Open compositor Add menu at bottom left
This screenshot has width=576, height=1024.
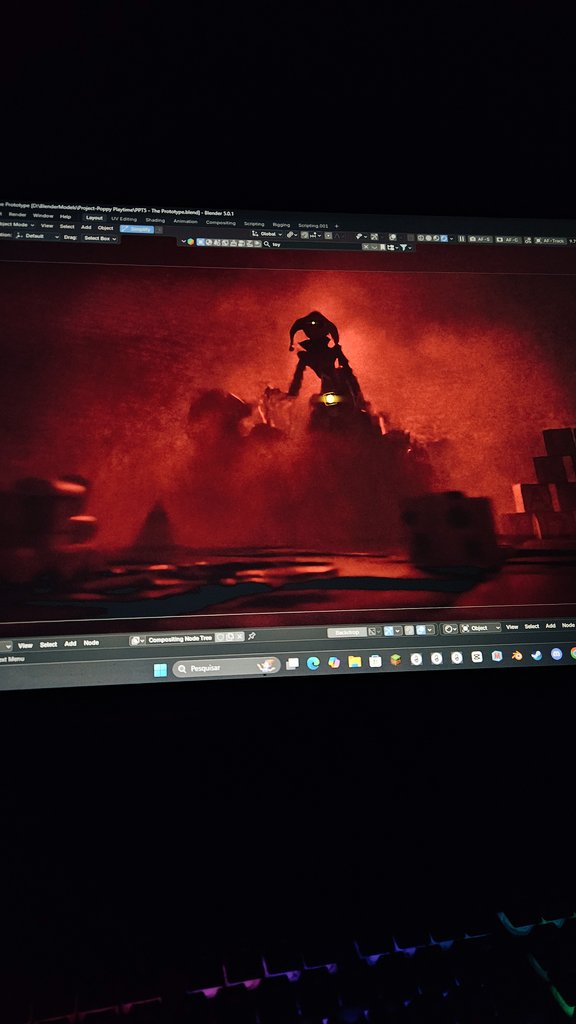click(x=71, y=644)
